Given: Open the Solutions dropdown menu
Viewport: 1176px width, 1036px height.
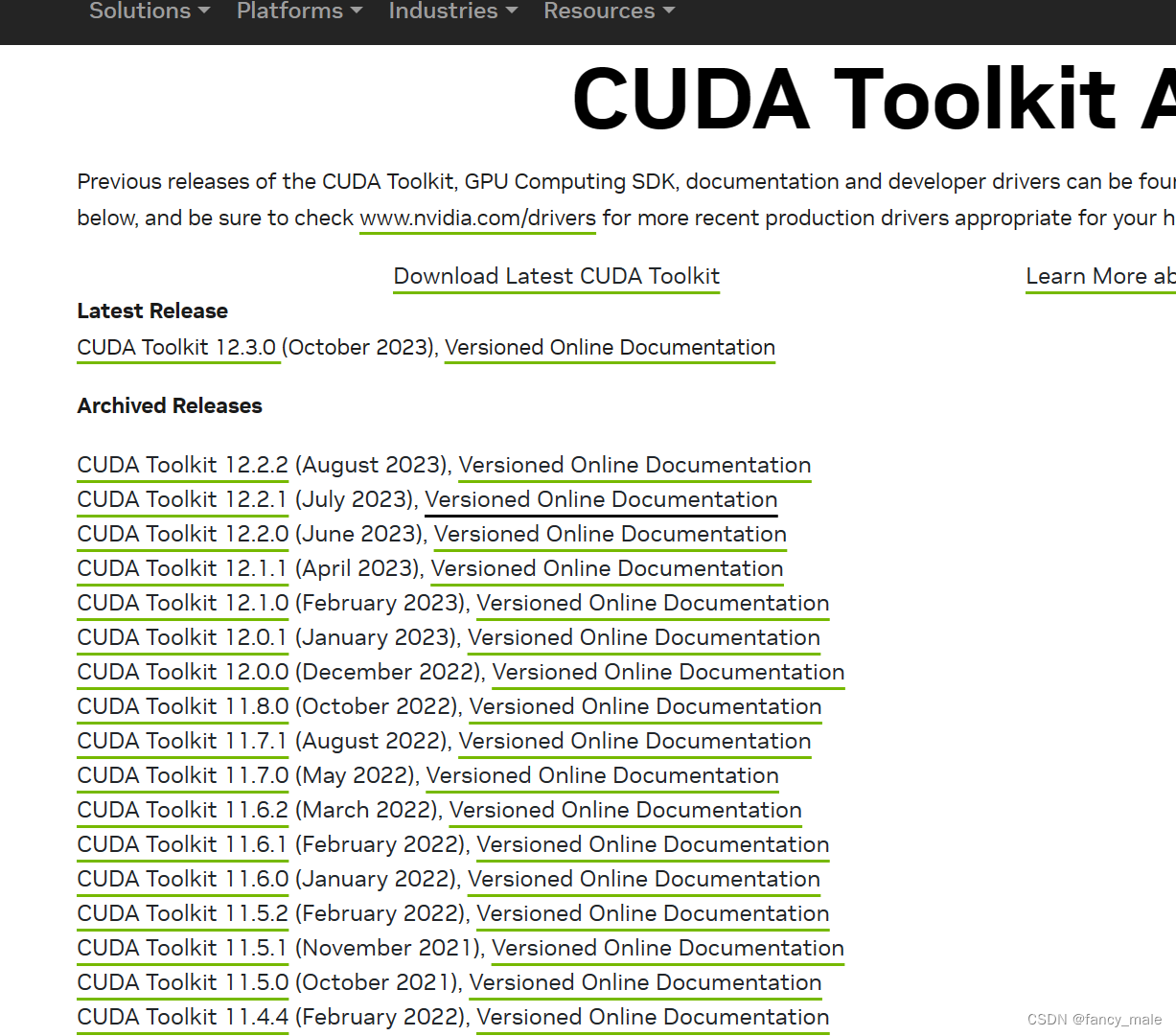Looking at the screenshot, I should coord(149,12).
